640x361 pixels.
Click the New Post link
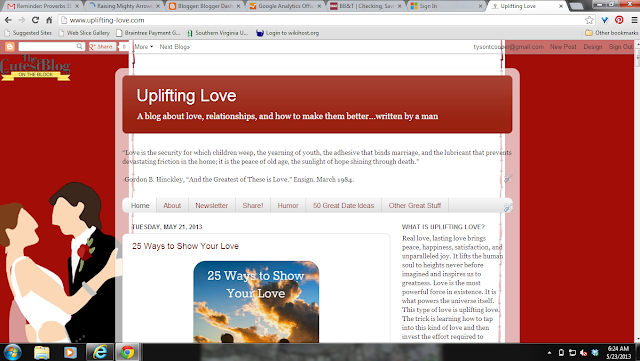point(563,47)
